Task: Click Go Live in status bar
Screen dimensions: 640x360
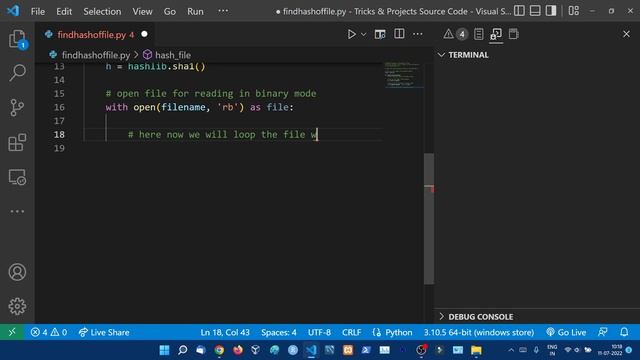Action: 566,332
